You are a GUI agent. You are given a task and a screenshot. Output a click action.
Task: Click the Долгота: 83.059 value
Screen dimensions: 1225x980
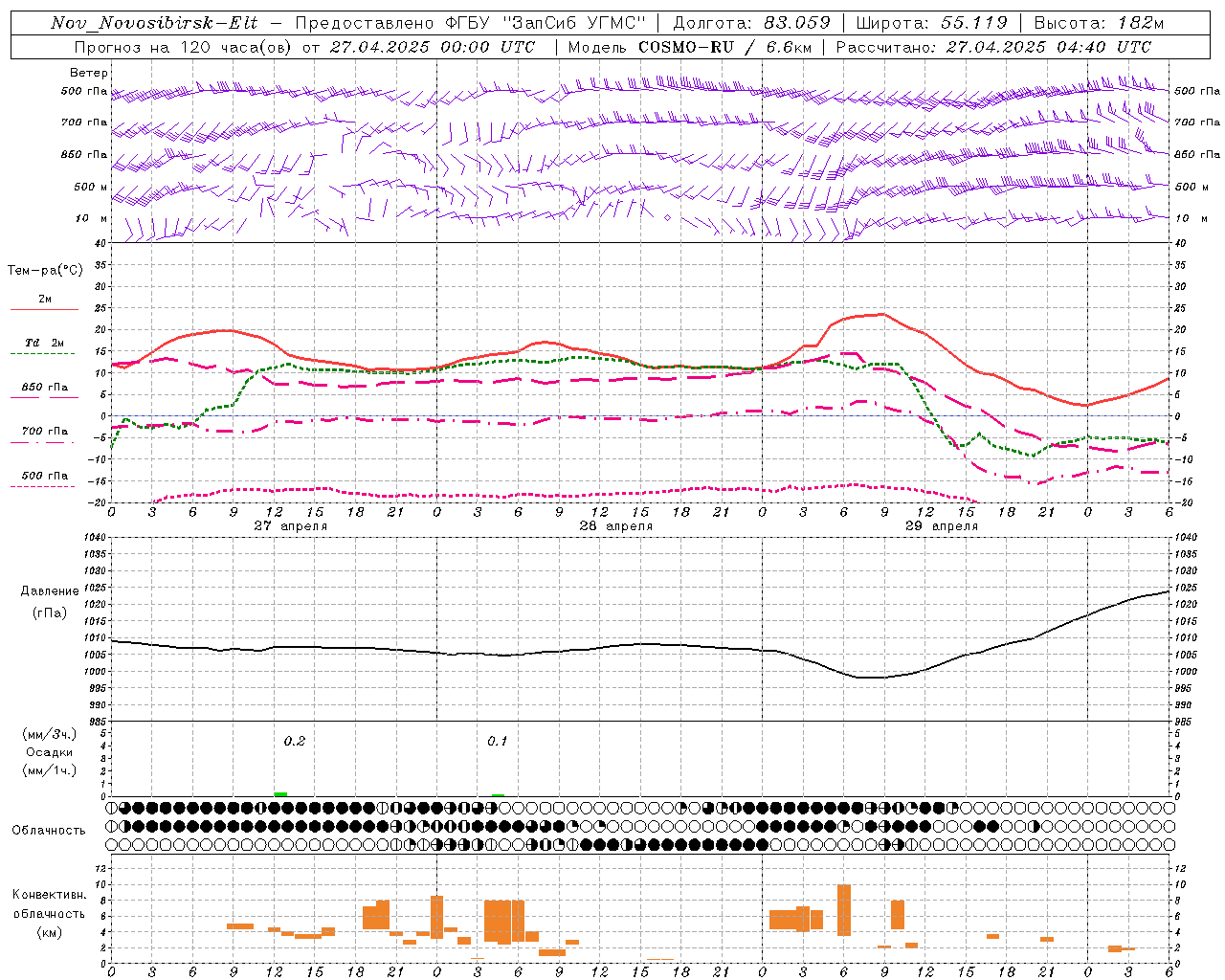(752, 23)
